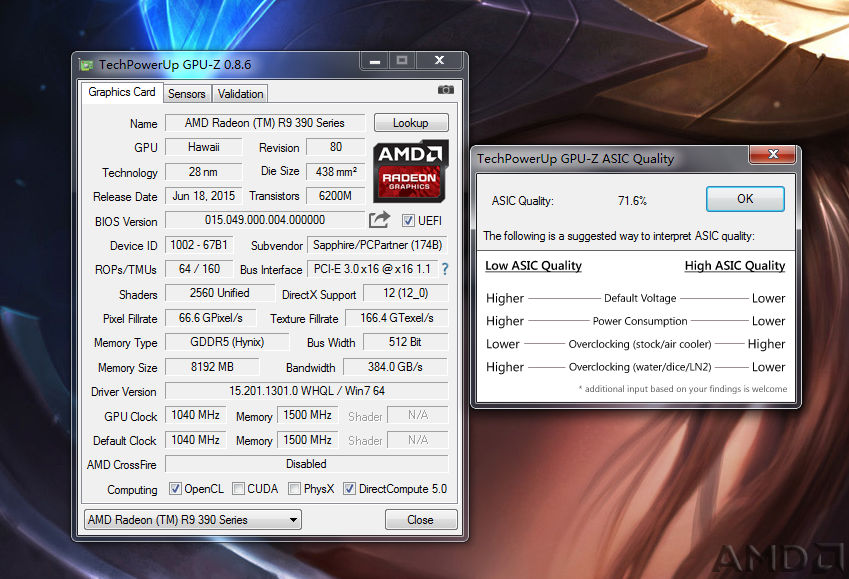
Task: Open the Validation tab
Action: point(240,94)
